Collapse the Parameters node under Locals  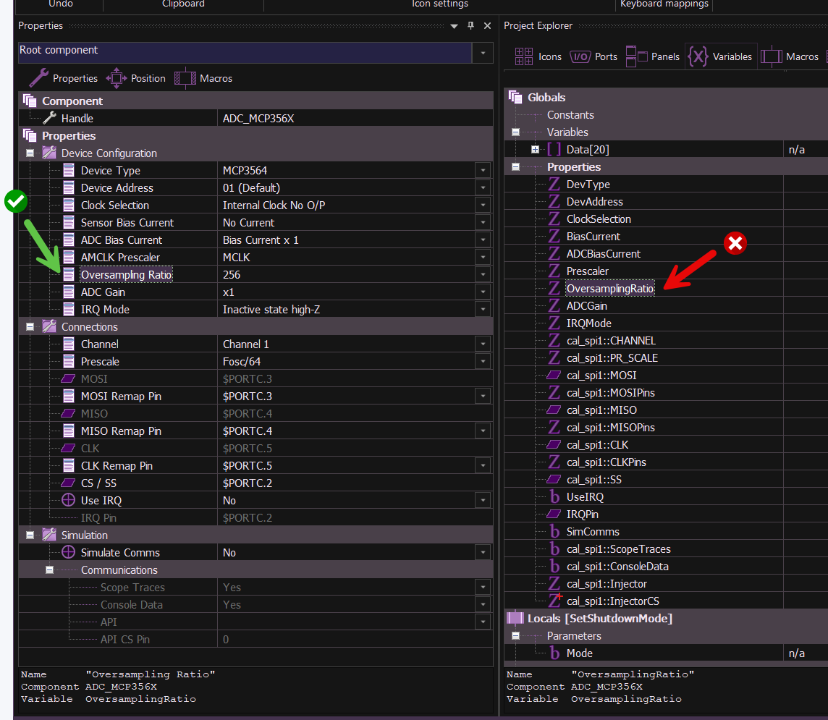point(516,636)
